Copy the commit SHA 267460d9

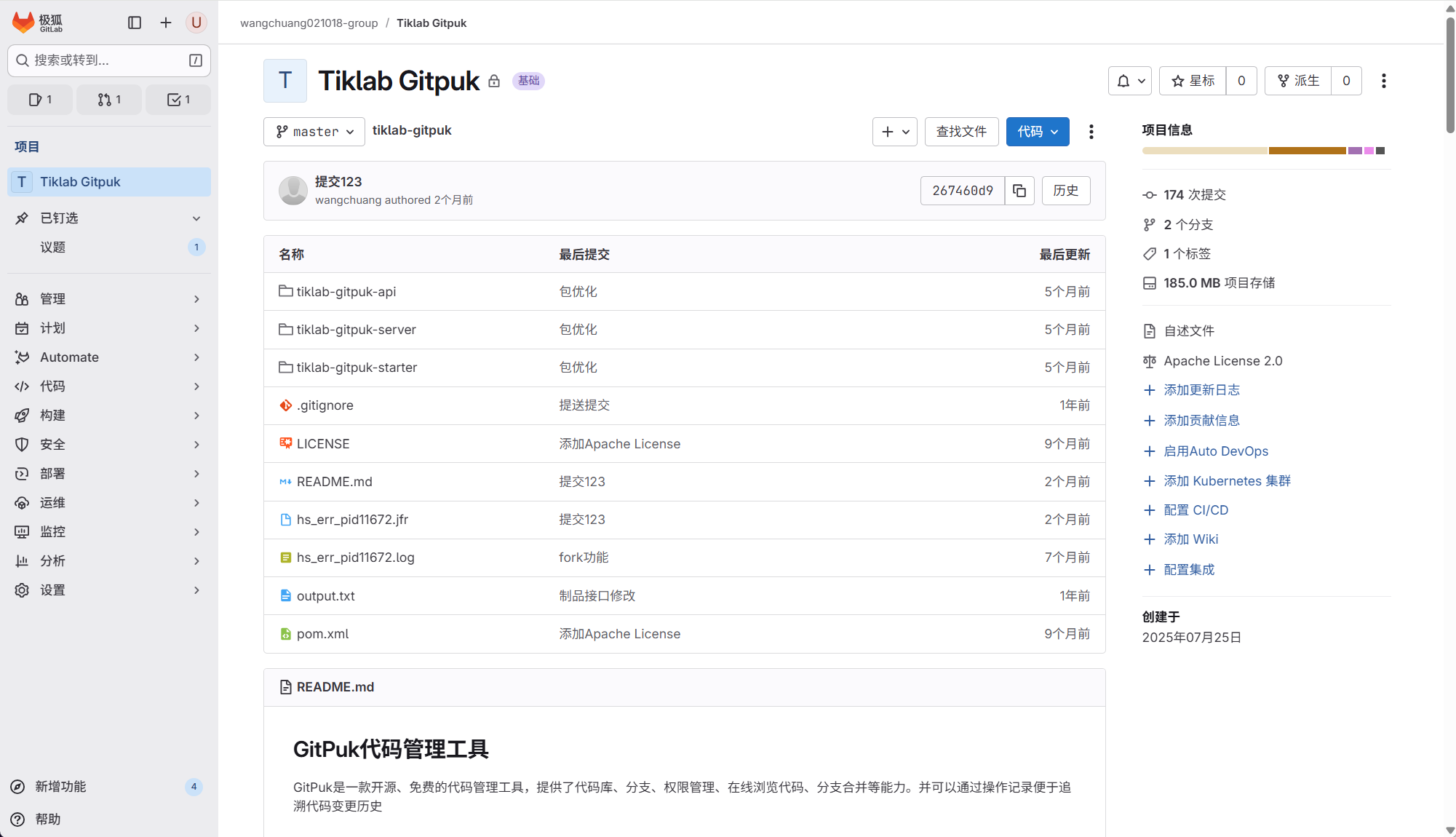pos(1019,191)
